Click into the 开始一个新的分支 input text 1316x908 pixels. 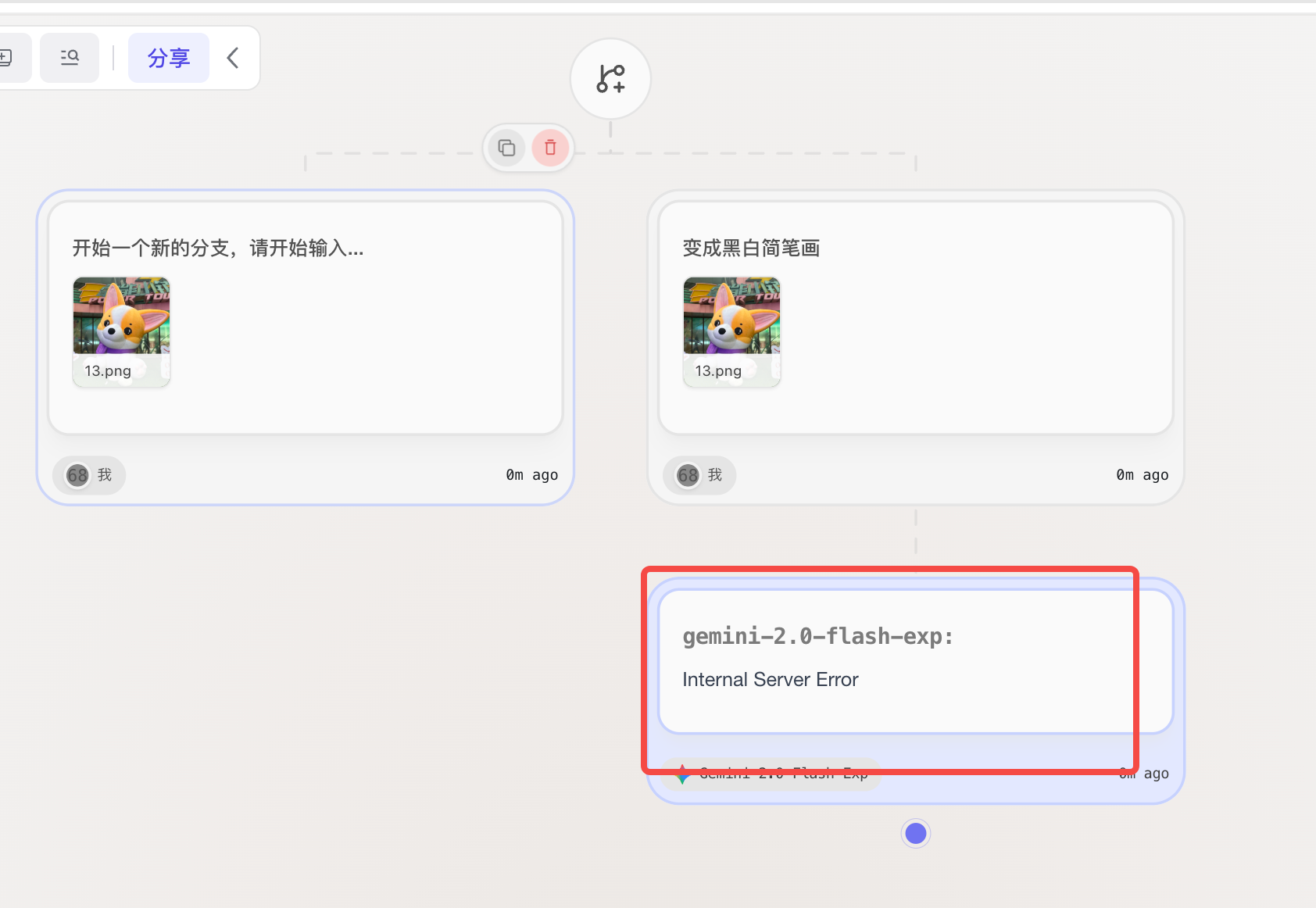[x=218, y=248]
